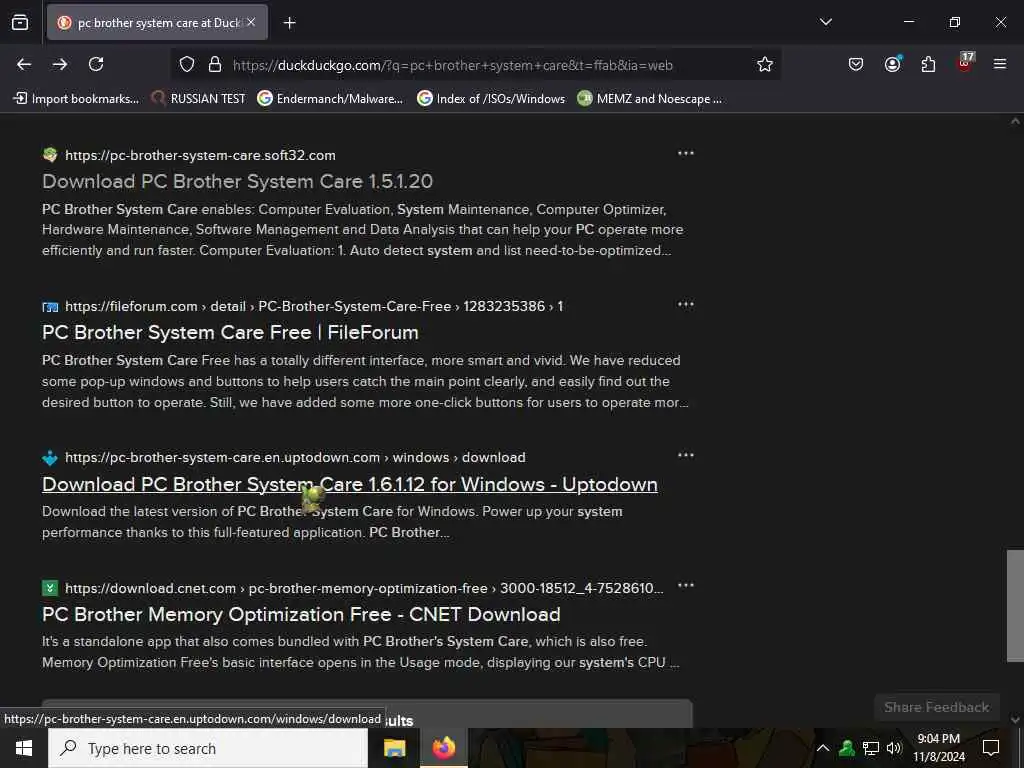
Task: Click the CNET download site favicon
Action: tap(50, 588)
